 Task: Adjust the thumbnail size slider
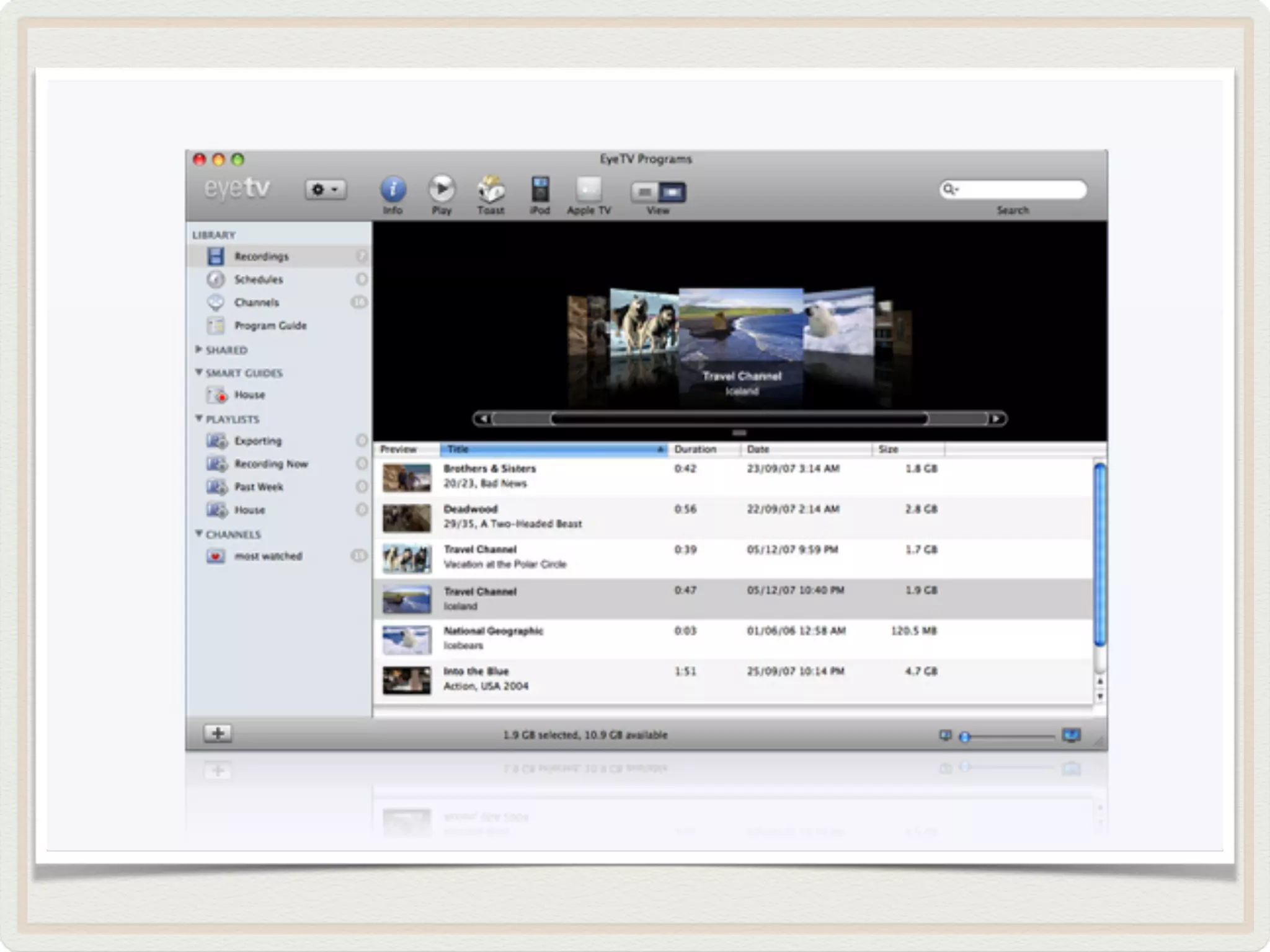pyautogui.click(x=965, y=737)
